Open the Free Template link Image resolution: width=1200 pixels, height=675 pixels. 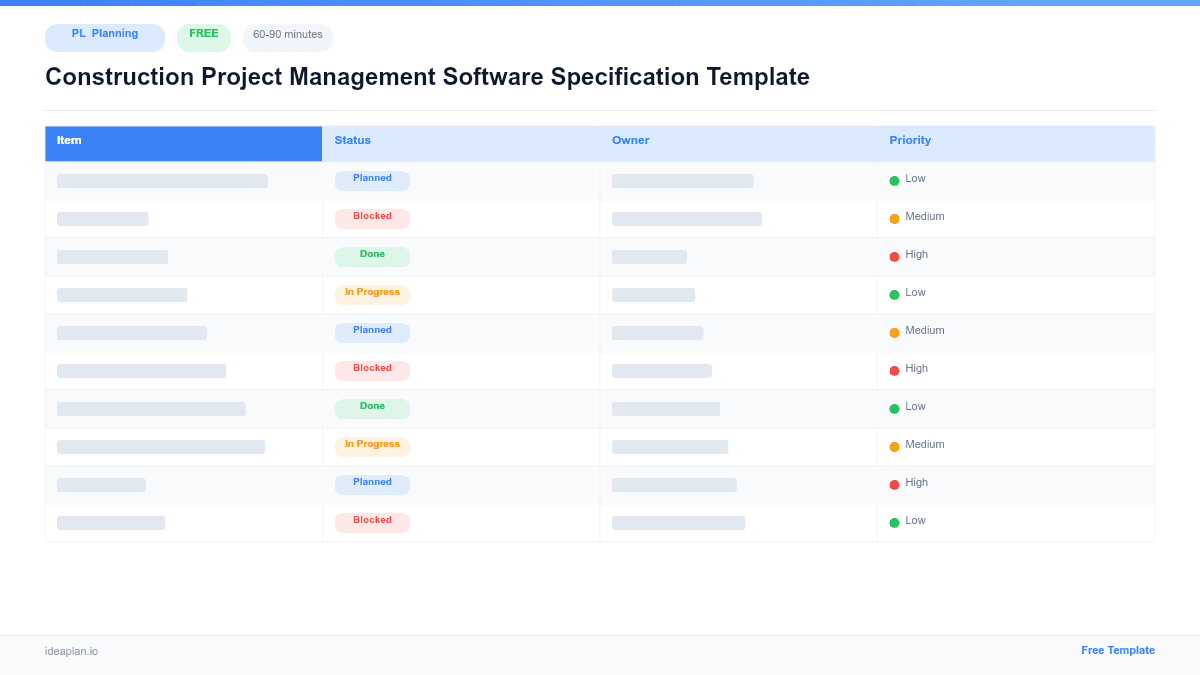[1118, 650]
